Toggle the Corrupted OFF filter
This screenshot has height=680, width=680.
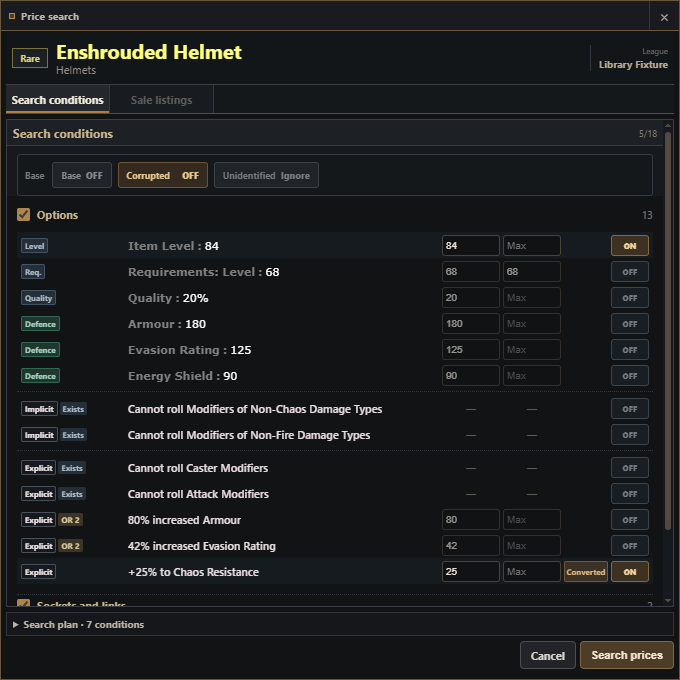163,176
